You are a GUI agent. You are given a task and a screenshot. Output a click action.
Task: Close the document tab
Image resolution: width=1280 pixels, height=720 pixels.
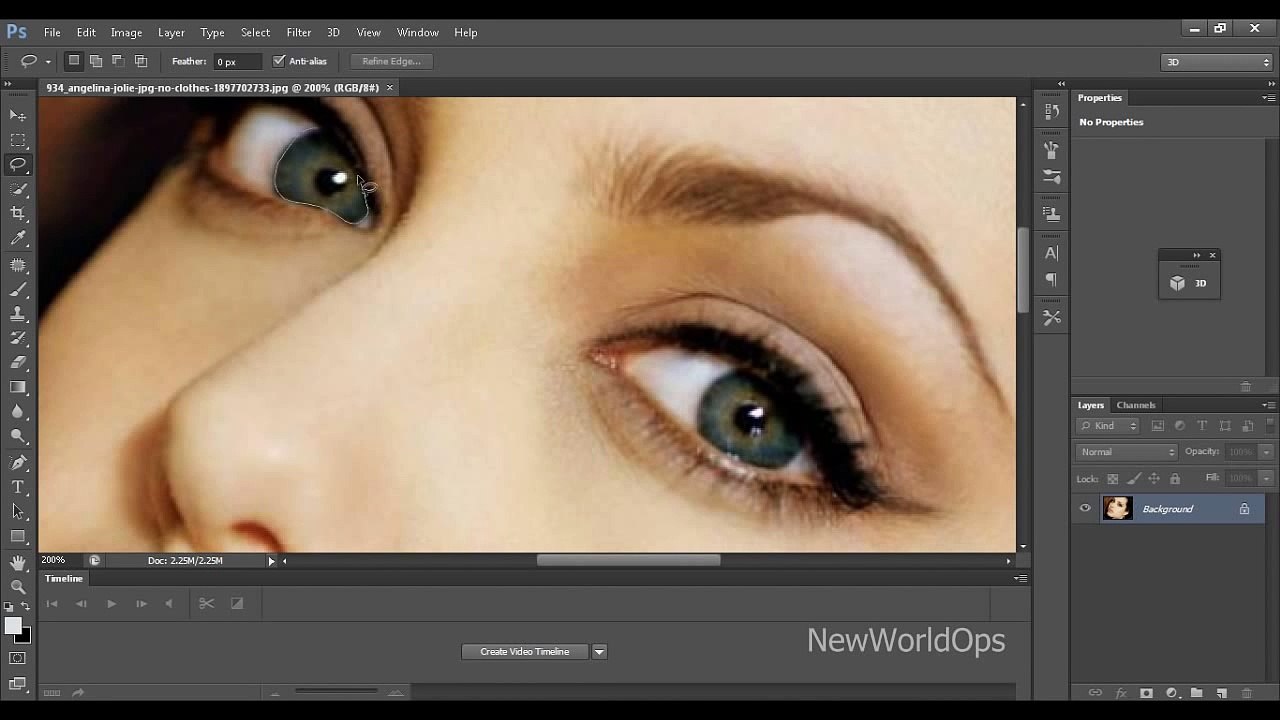coord(390,88)
